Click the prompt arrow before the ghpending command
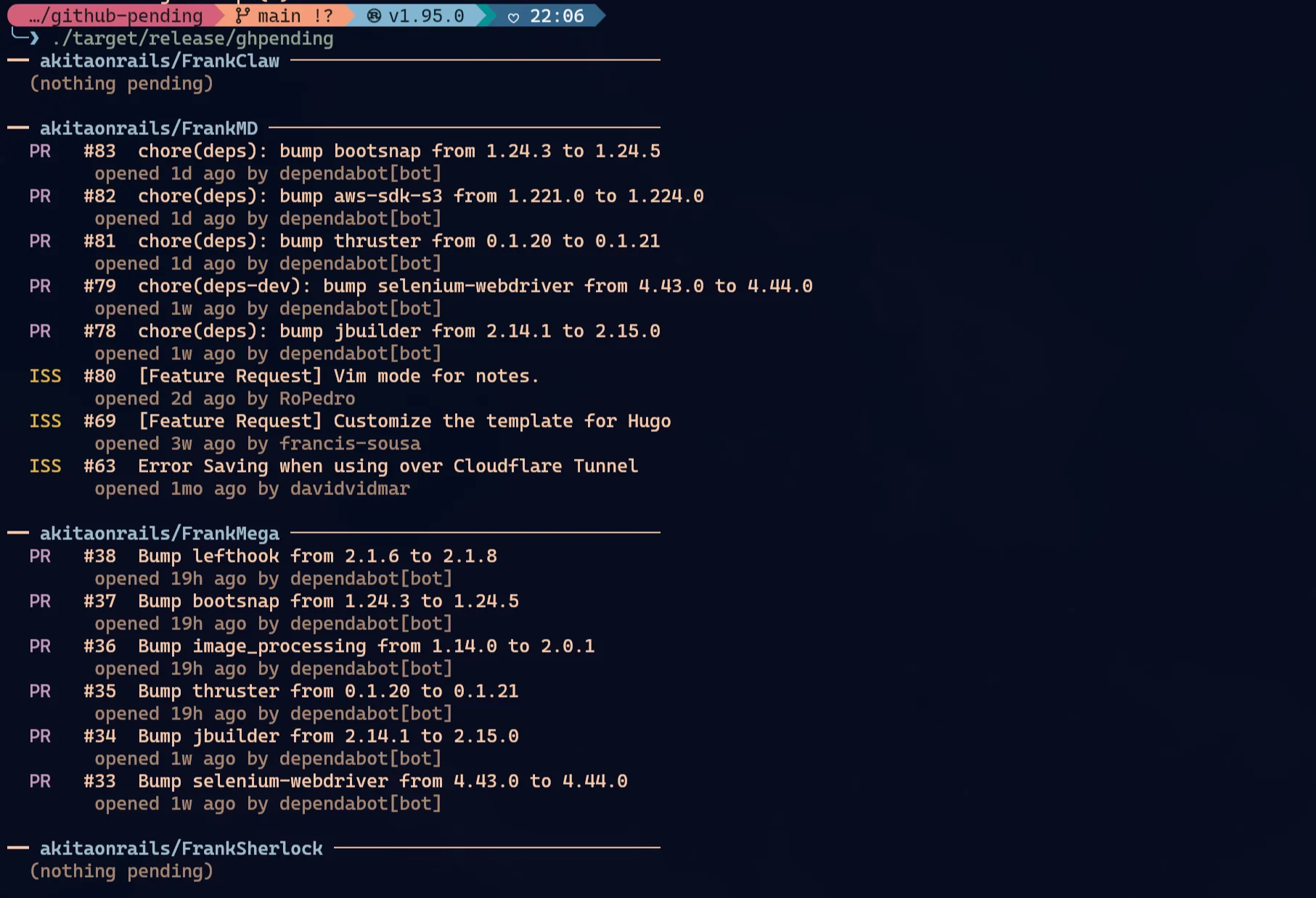Image resolution: width=1316 pixels, height=898 pixels. (33, 38)
